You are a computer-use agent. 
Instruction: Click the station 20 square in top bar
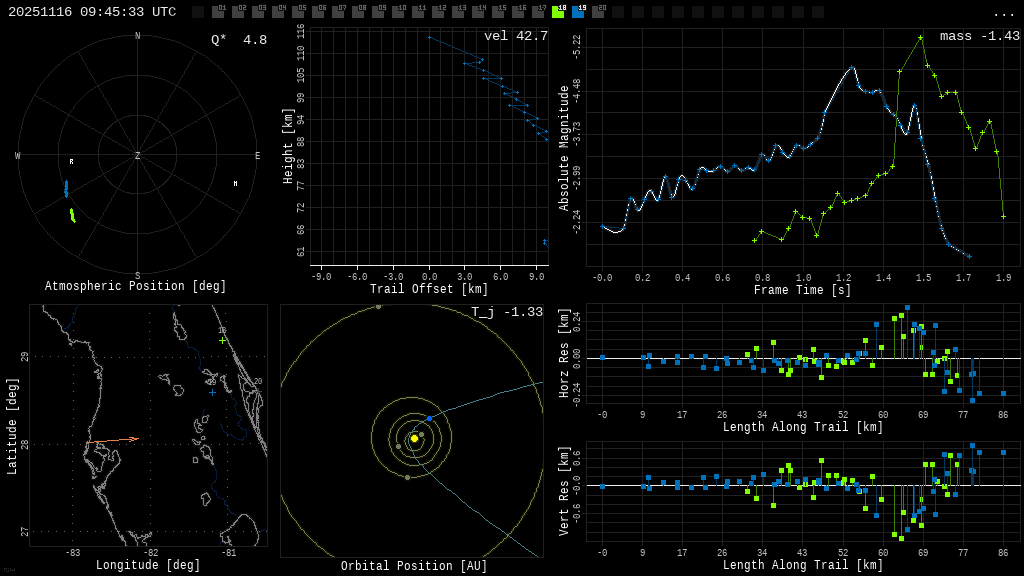pos(598,12)
